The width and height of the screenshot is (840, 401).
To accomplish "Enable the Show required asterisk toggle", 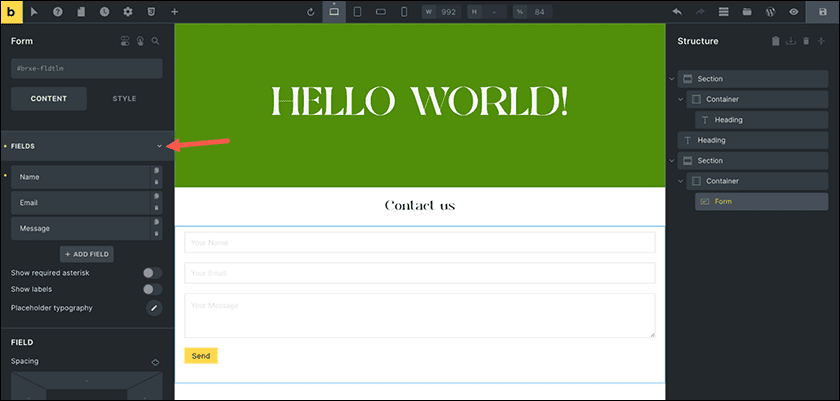I will (x=152, y=273).
